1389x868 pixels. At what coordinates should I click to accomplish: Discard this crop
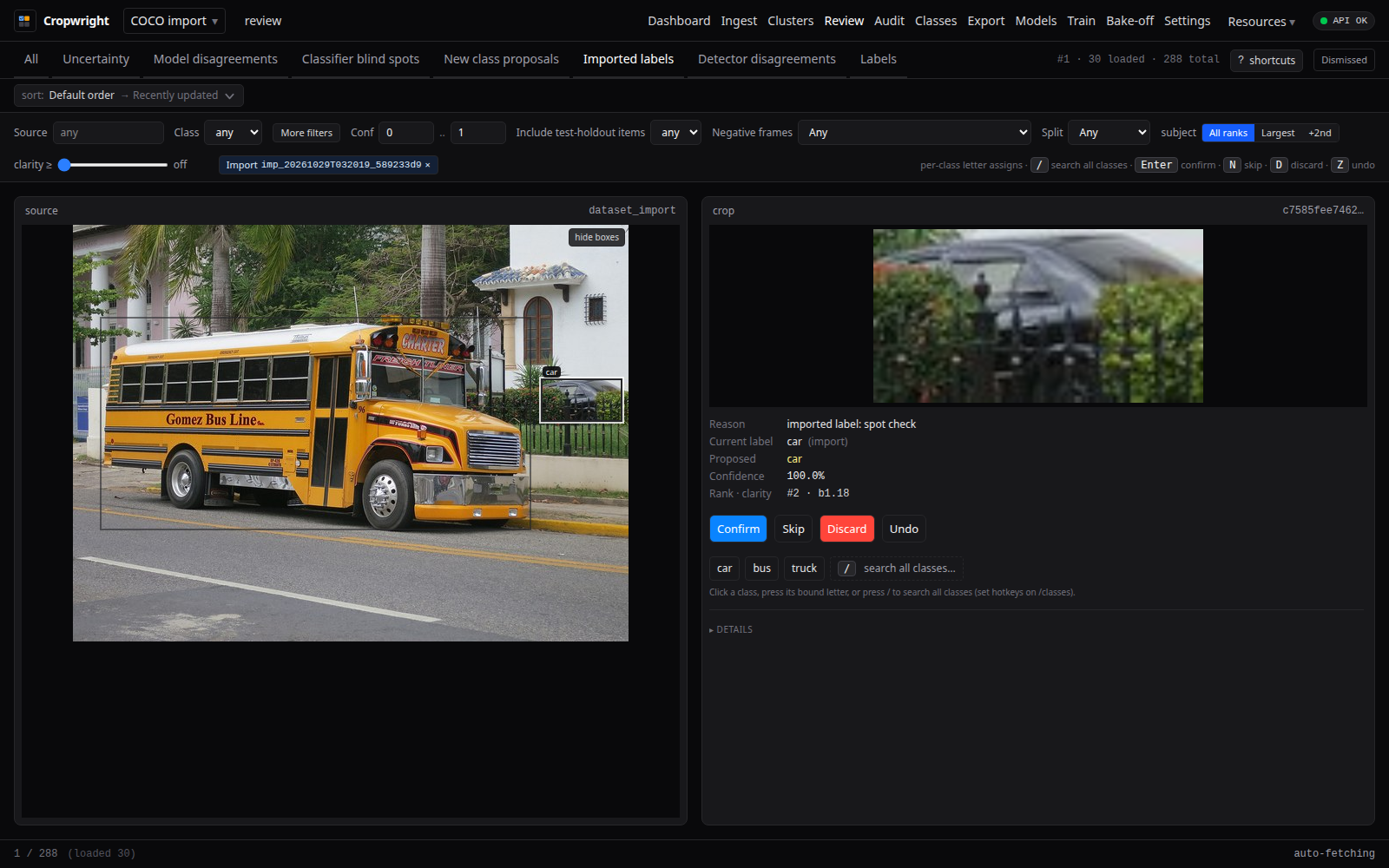(846, 529)
